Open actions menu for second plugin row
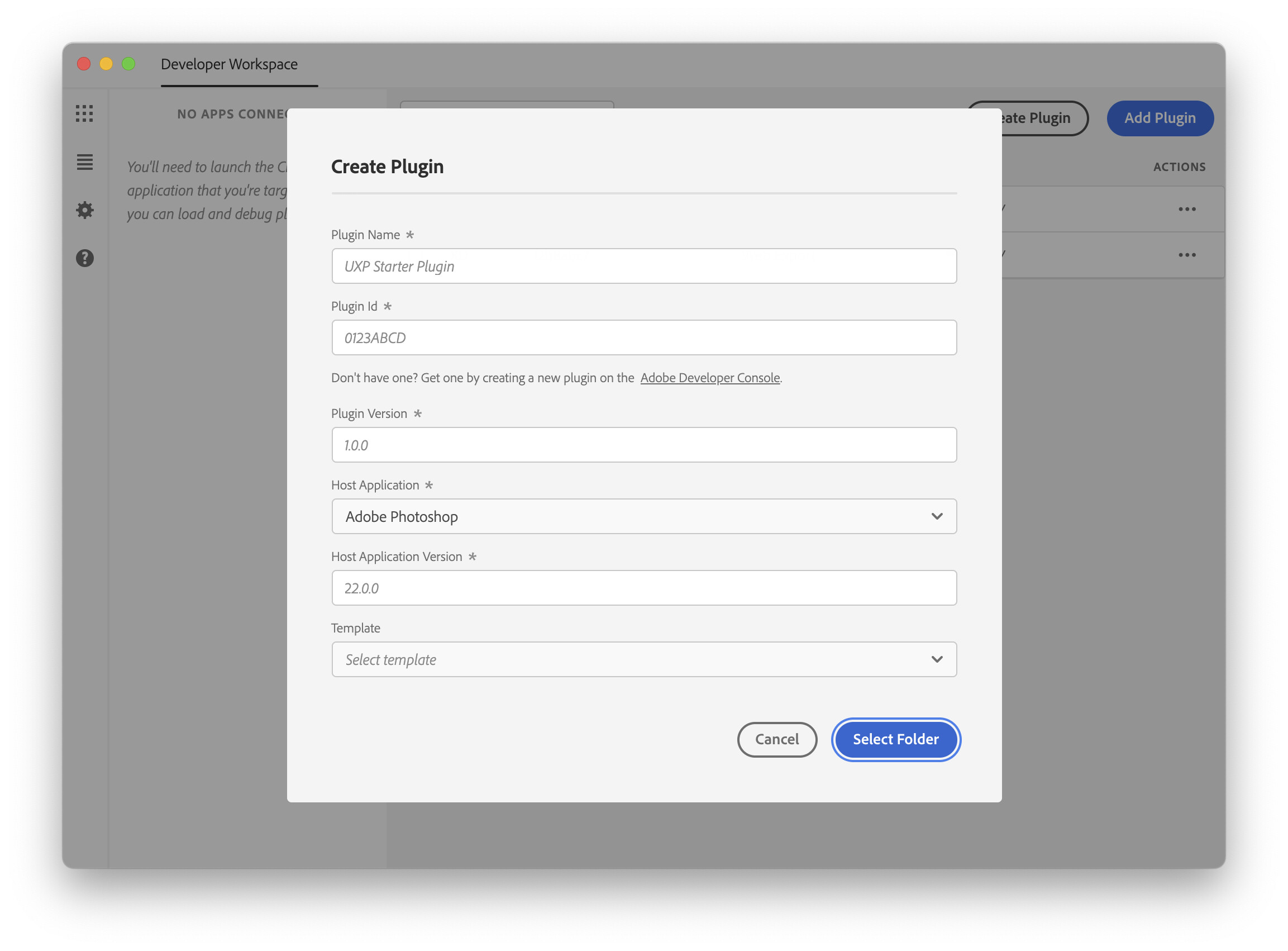The image size is (1288, 951). point(1187,254)
